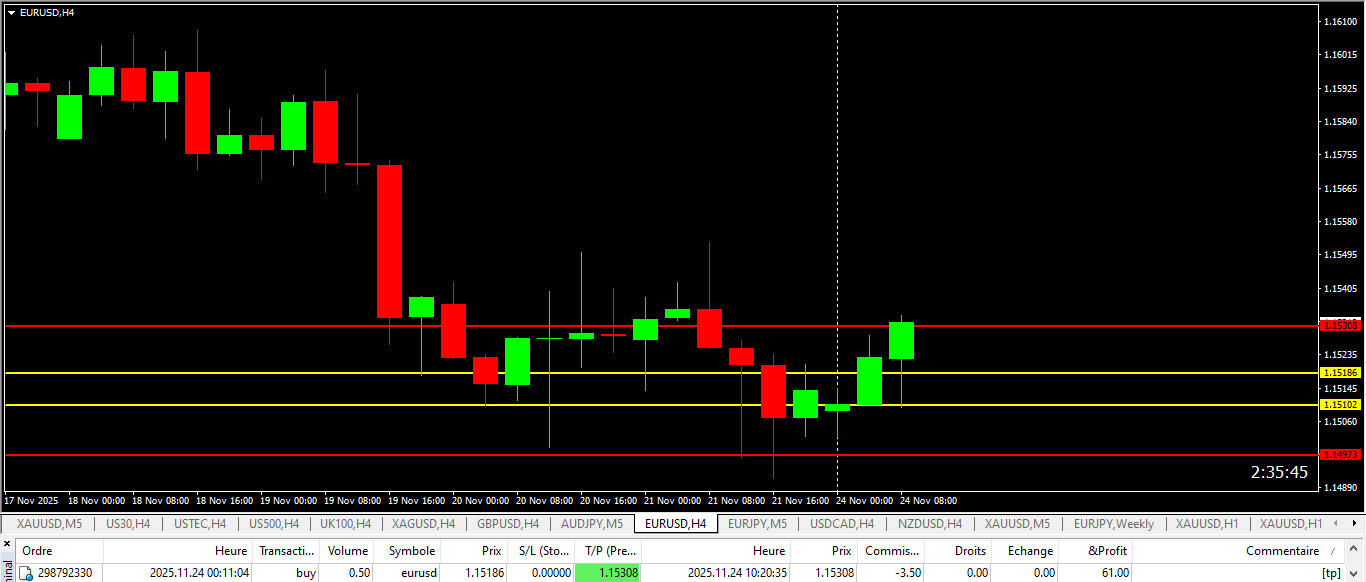Switch to the AUDJPY,M5 chart tab
The width and height of the screenshot is (1366, 582).
point(592,523)
